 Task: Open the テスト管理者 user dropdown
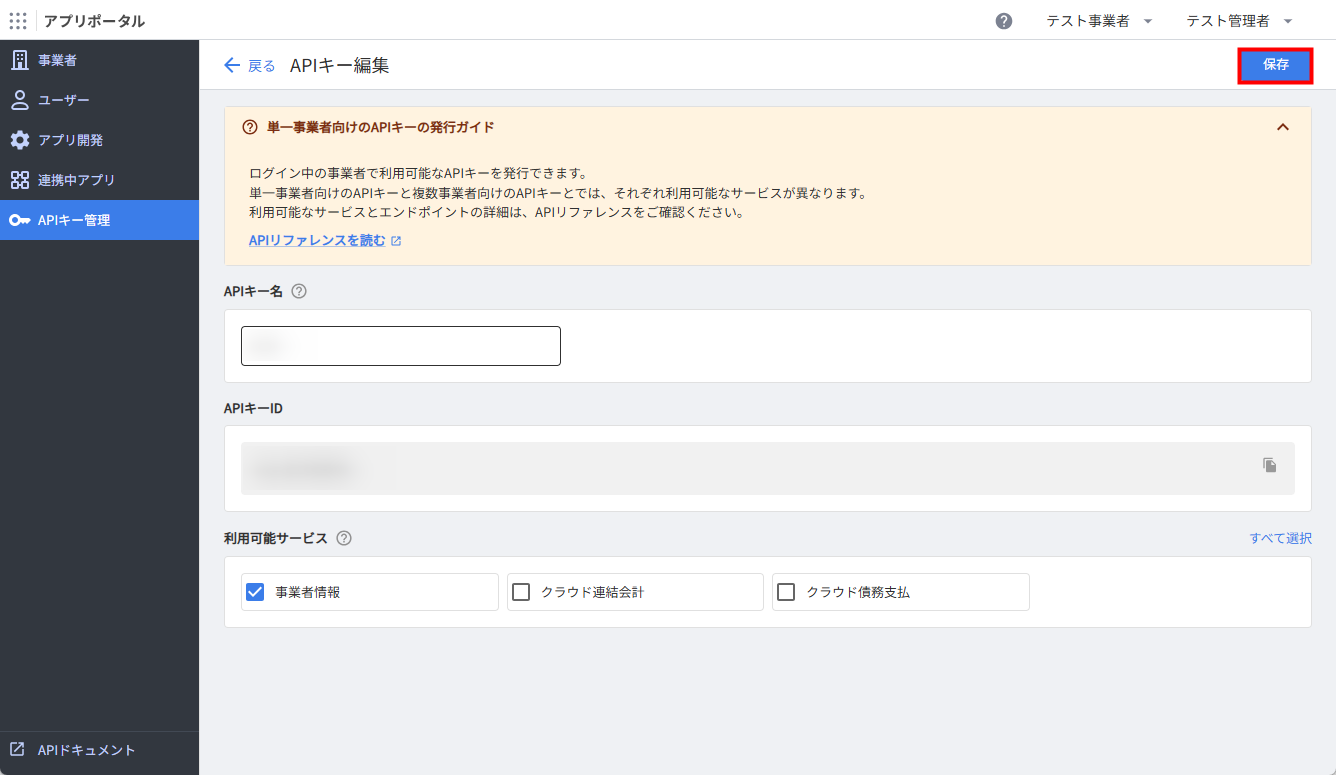point(1239,21)
